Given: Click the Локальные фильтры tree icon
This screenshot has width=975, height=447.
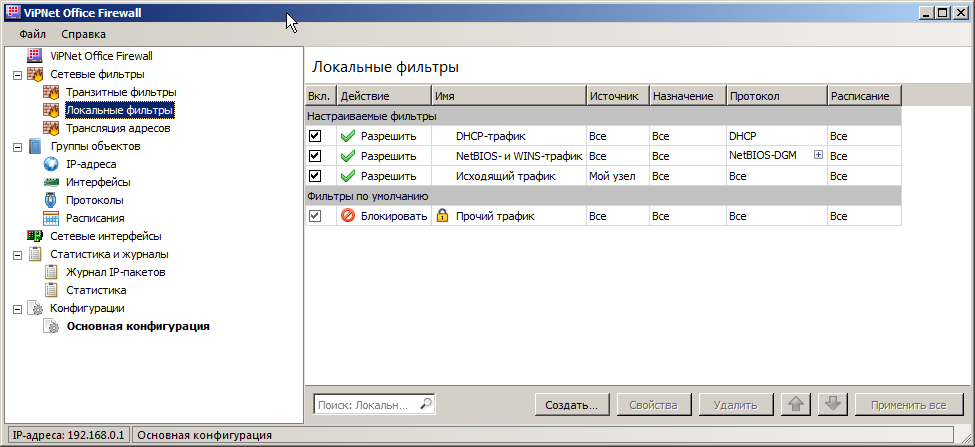Looking at the screenshot, I should coord(51,110).
